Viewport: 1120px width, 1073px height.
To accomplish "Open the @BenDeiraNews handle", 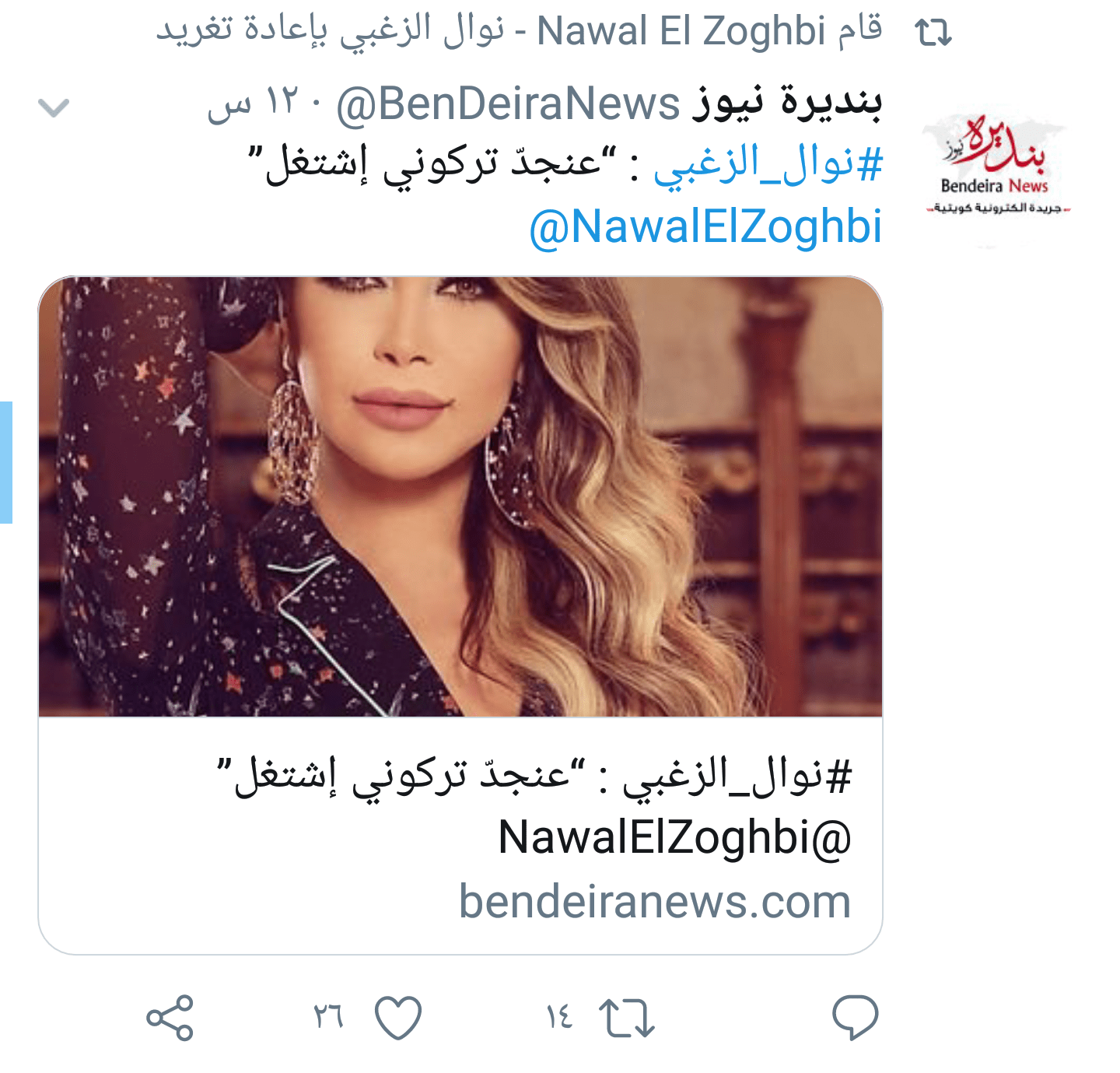I will tap(508, 104).
